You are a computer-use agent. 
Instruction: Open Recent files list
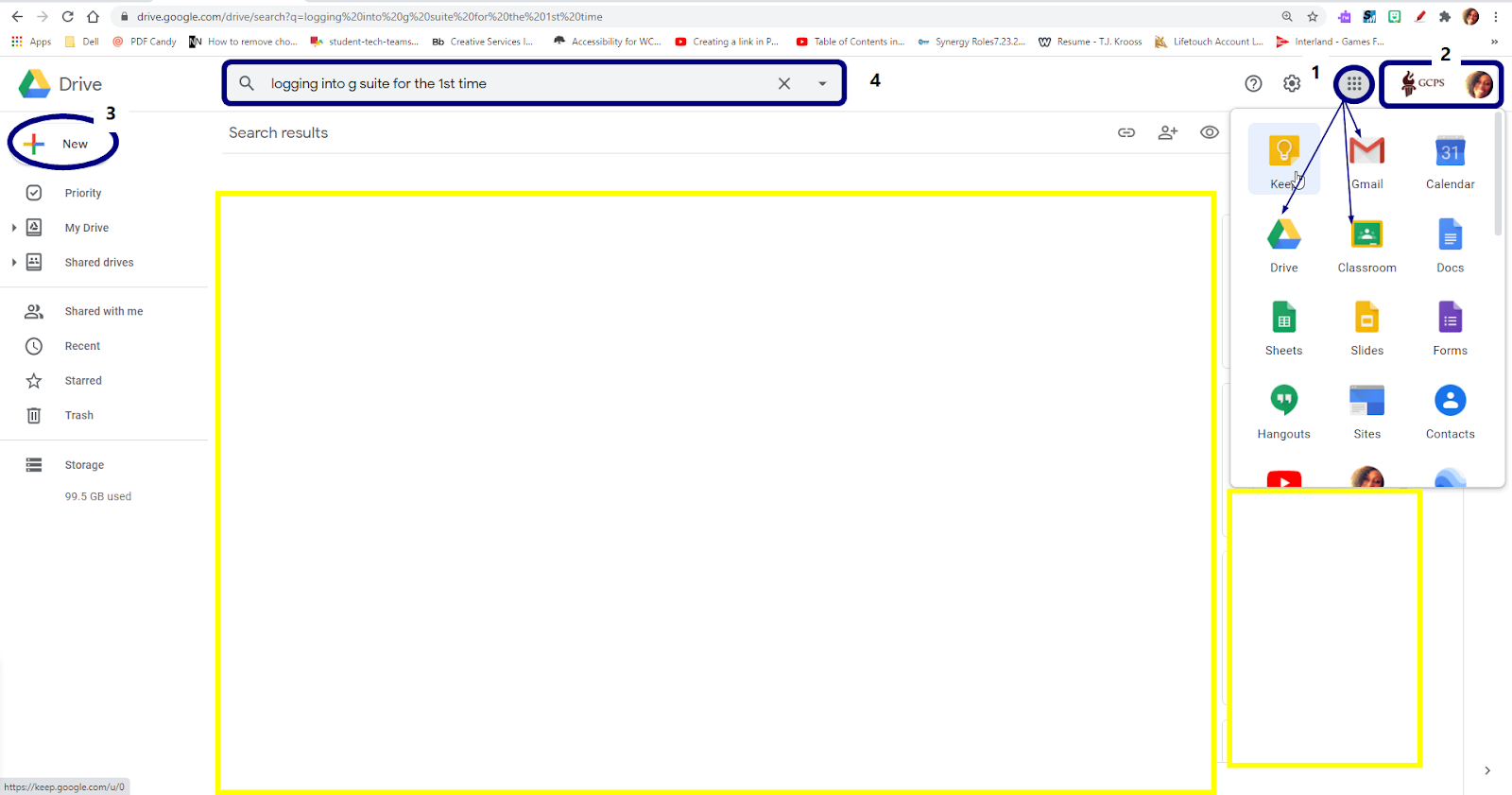tap(82, 346)
